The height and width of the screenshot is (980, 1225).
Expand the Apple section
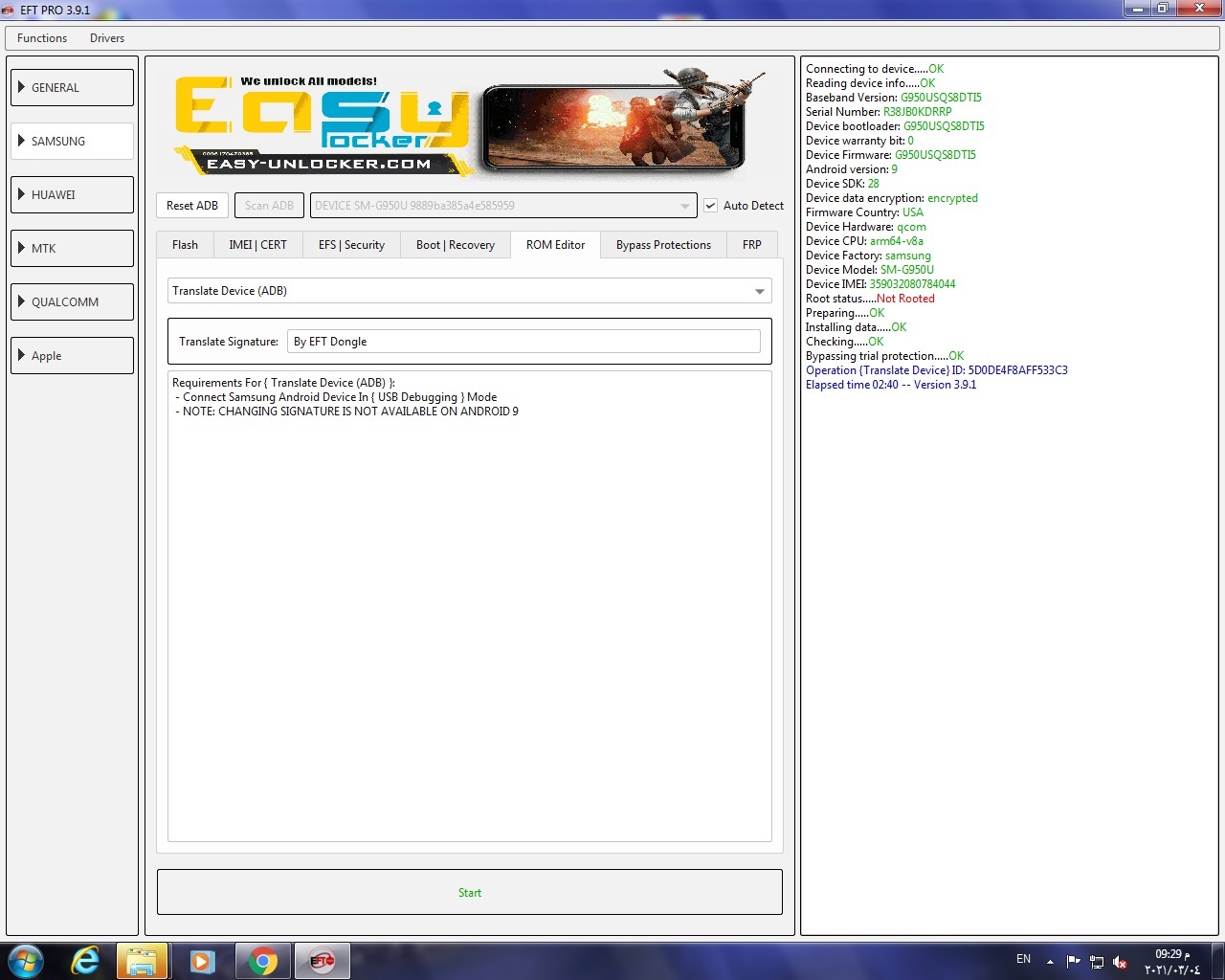pos(72,355)
